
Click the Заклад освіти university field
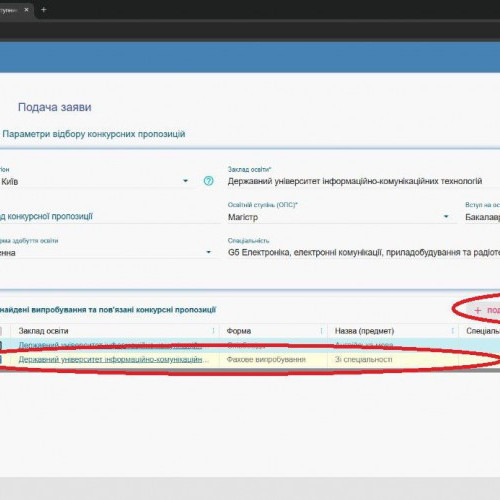(364, 181)
